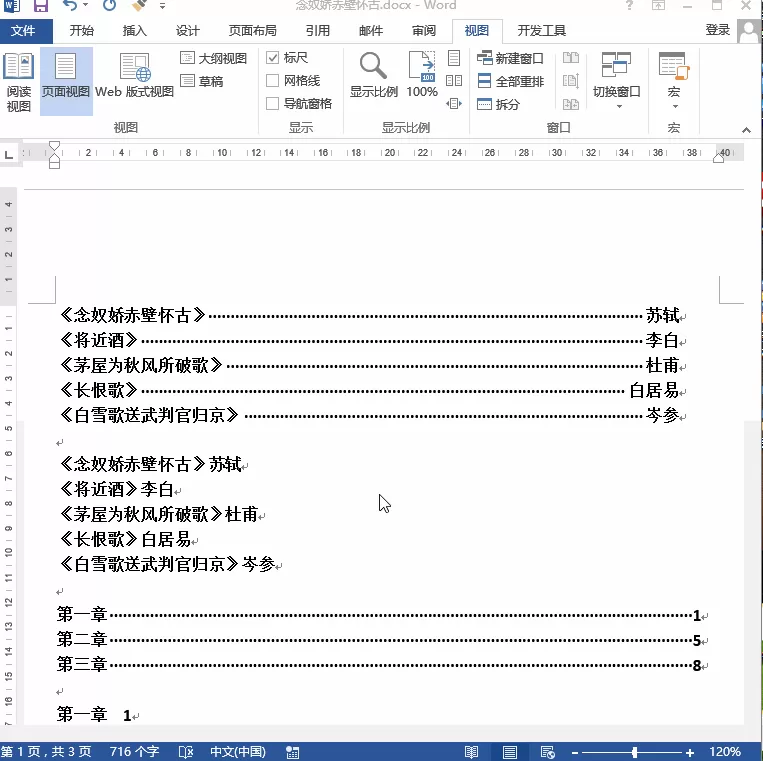Viewport: 763px width, 761px height.
Task: Click the Synchronous Scrolling icon
Action: [x=571, y=81]
